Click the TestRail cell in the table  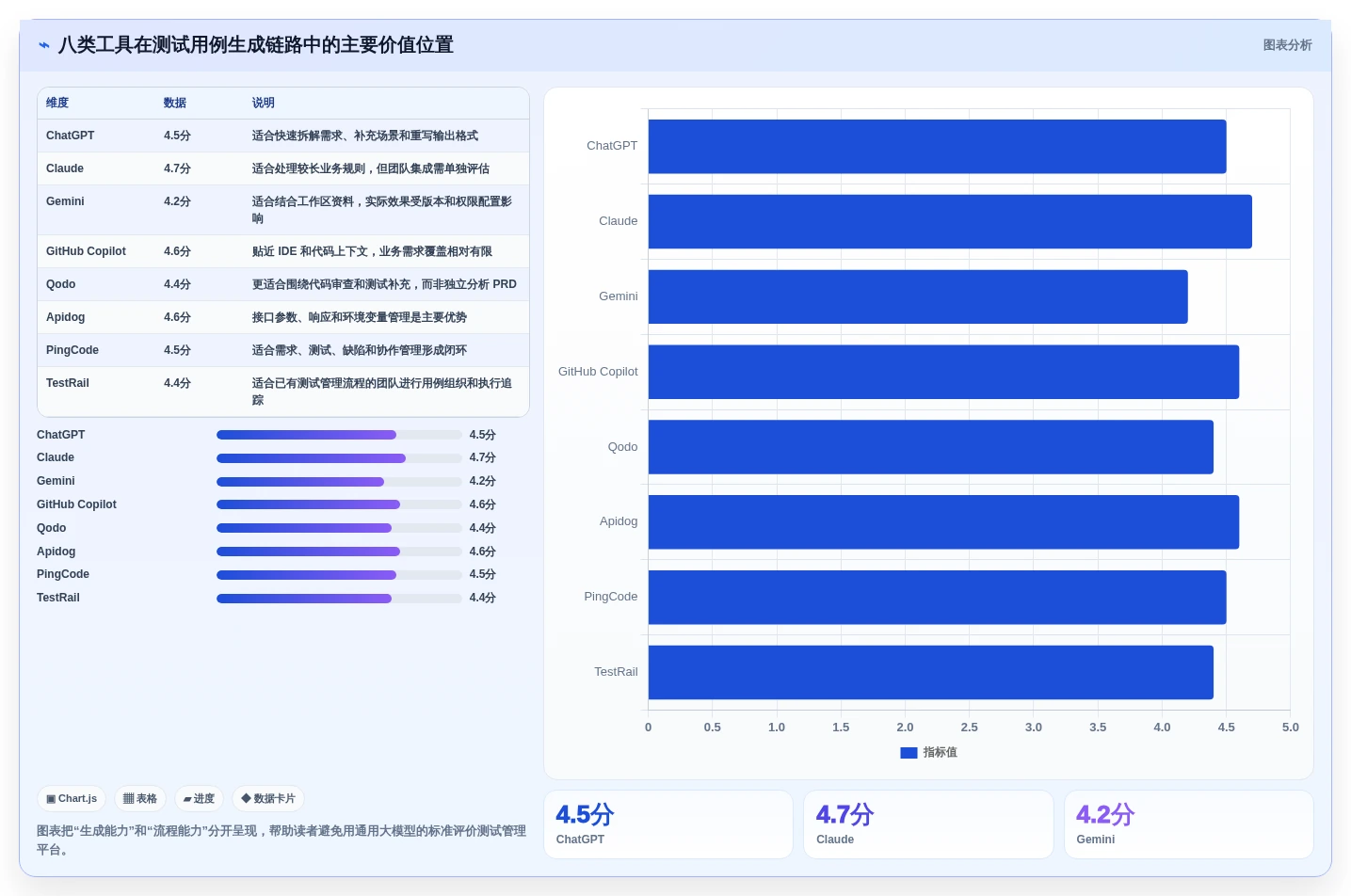click(x=68, y=383)
